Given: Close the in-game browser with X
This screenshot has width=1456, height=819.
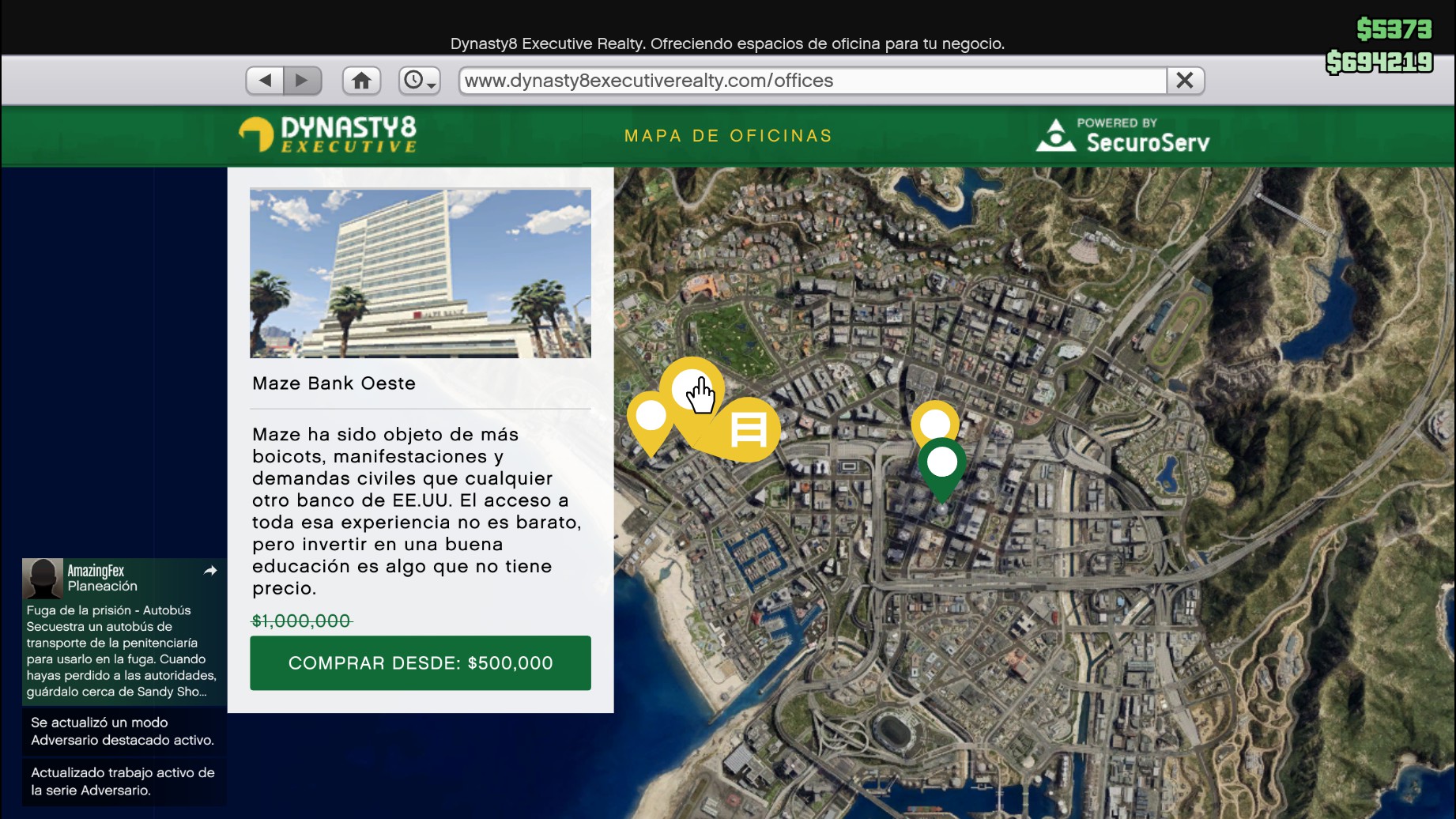Looking at the screenshot, I should click(x=1185, y=81).
